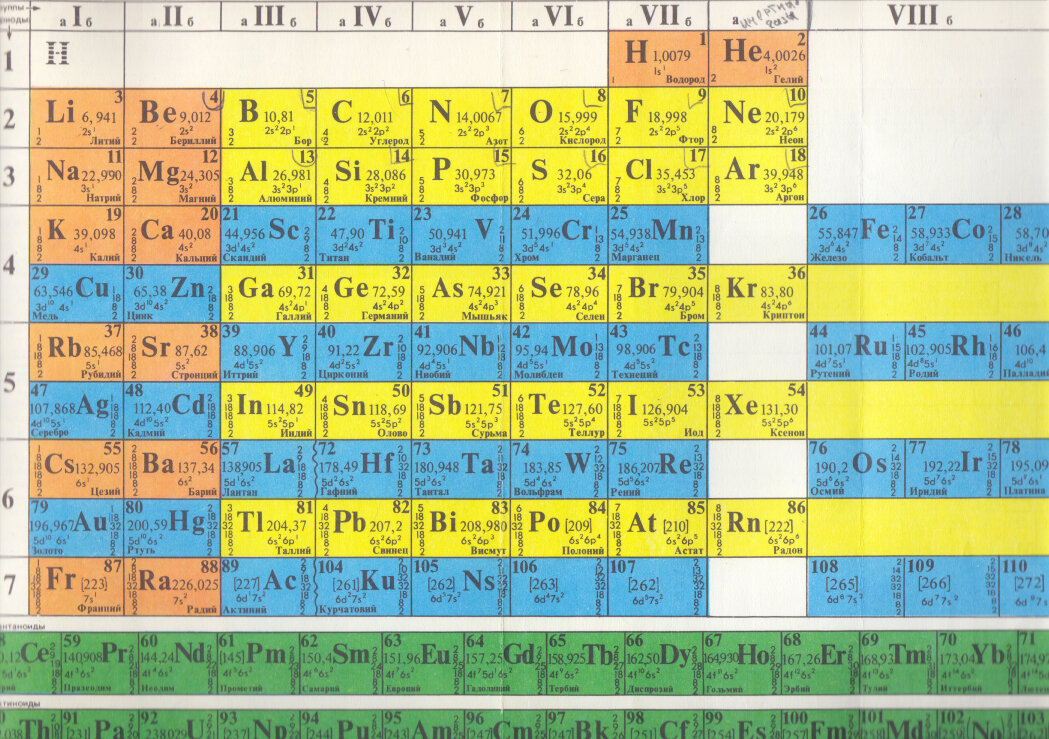Click the Chlorine Cl 35,453 cell
Image resolution: width=1049 pixels, height=739 pixels.
658,176
